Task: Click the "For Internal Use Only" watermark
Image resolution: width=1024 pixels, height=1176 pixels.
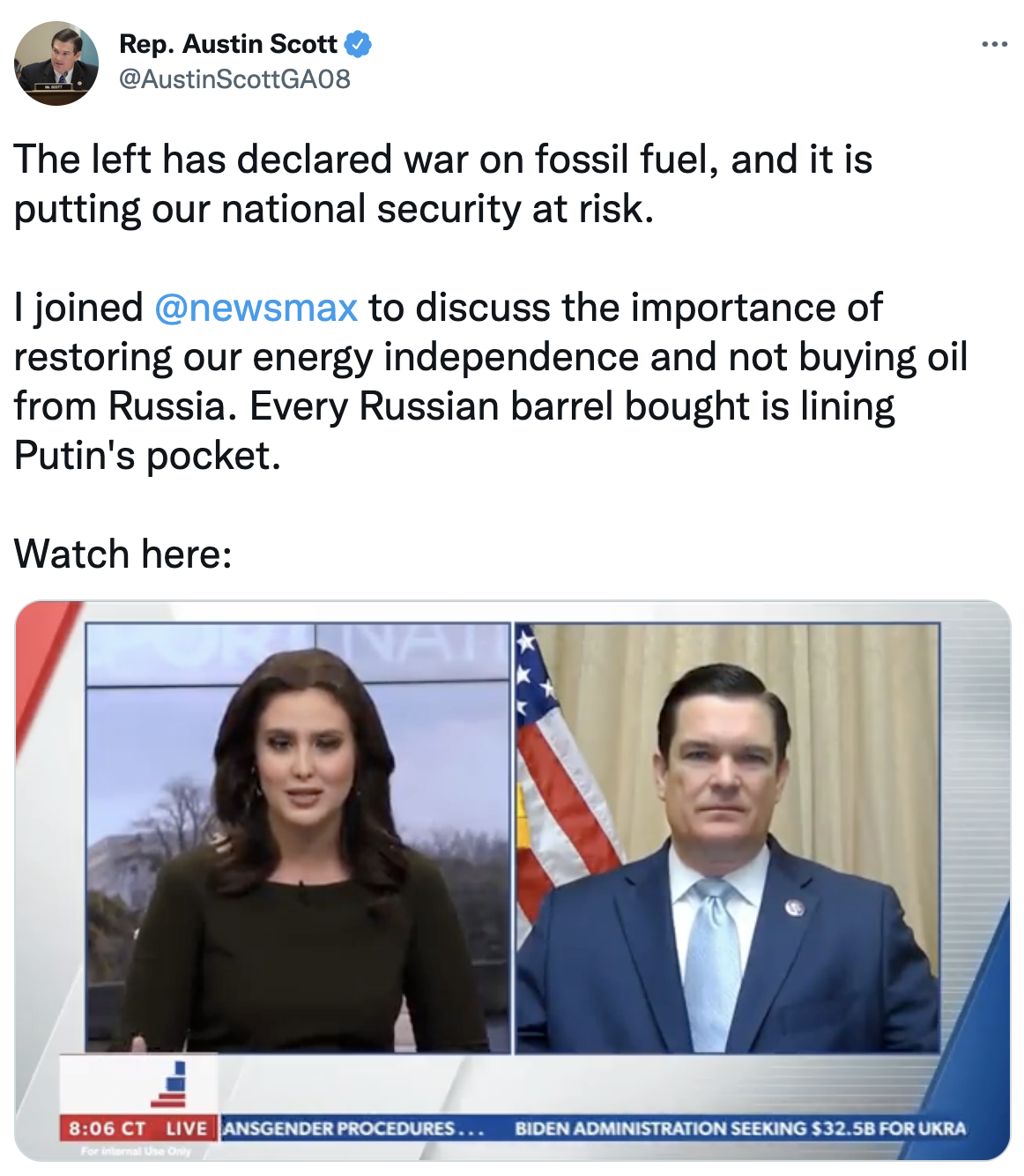Action: pos(136,1151)
